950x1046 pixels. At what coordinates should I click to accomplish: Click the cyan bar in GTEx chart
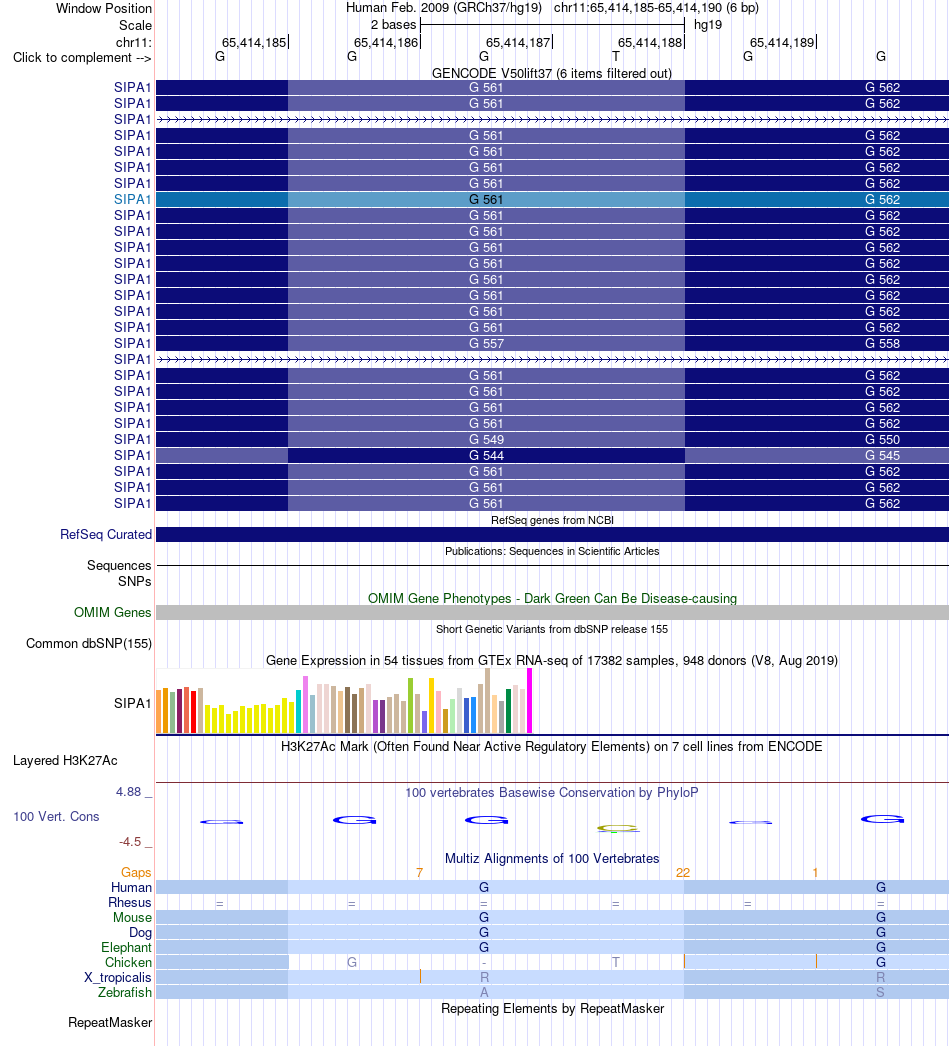pyautogui.click(x=298, y=712)
